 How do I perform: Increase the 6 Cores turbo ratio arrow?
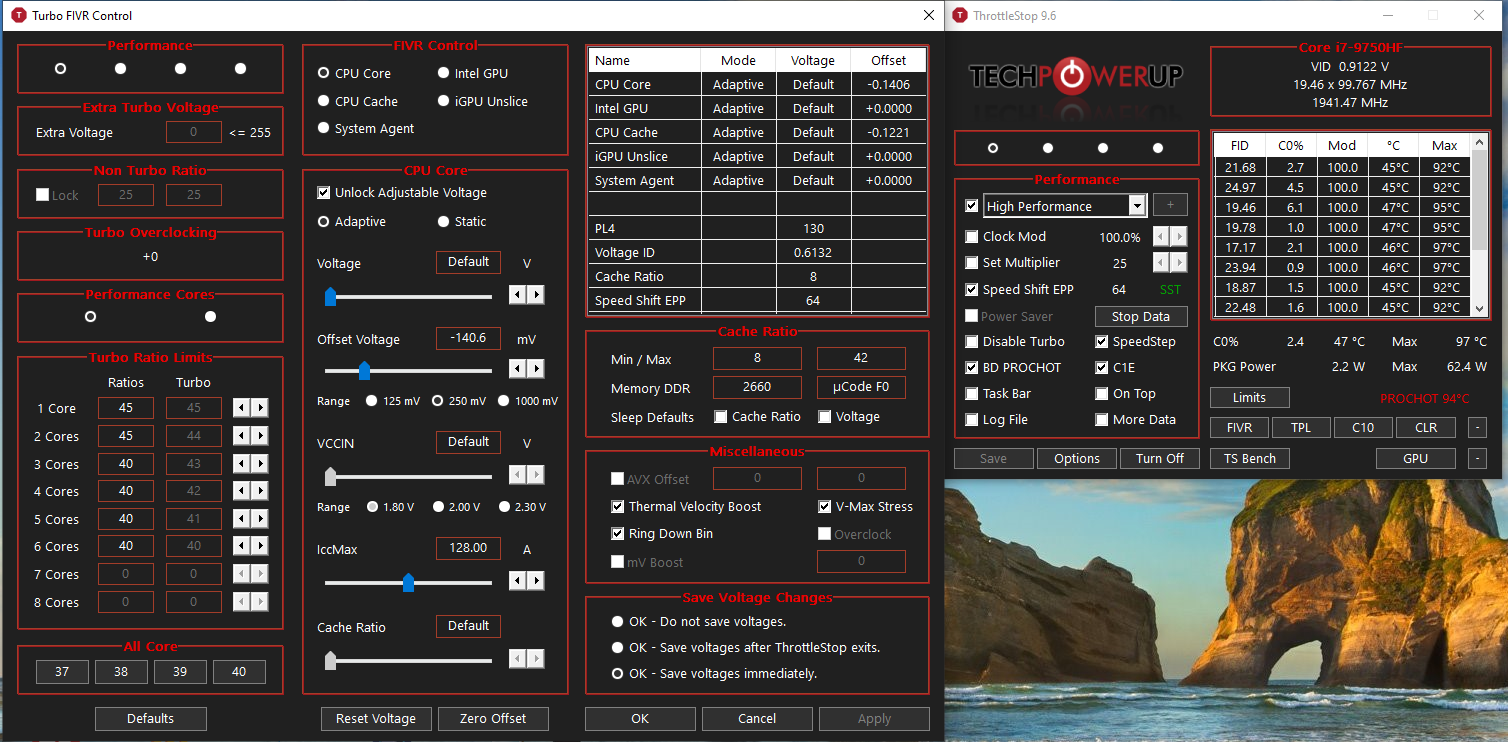click(x=260, y=546)
